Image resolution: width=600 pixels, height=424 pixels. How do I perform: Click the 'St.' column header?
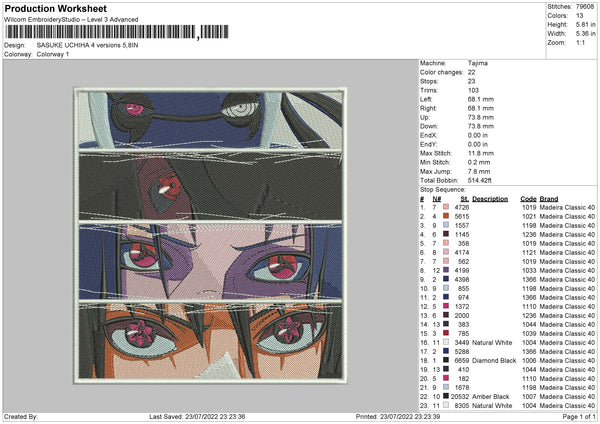(465, 199)
